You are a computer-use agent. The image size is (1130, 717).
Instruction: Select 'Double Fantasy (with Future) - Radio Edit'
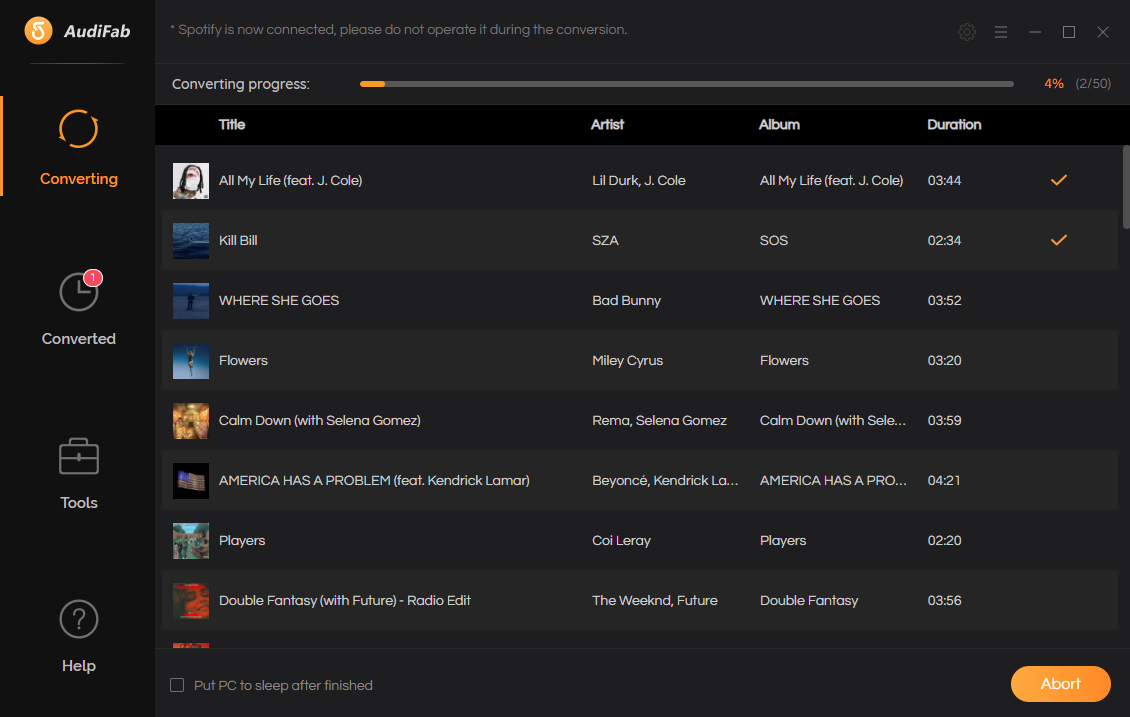tap(344, 600)
